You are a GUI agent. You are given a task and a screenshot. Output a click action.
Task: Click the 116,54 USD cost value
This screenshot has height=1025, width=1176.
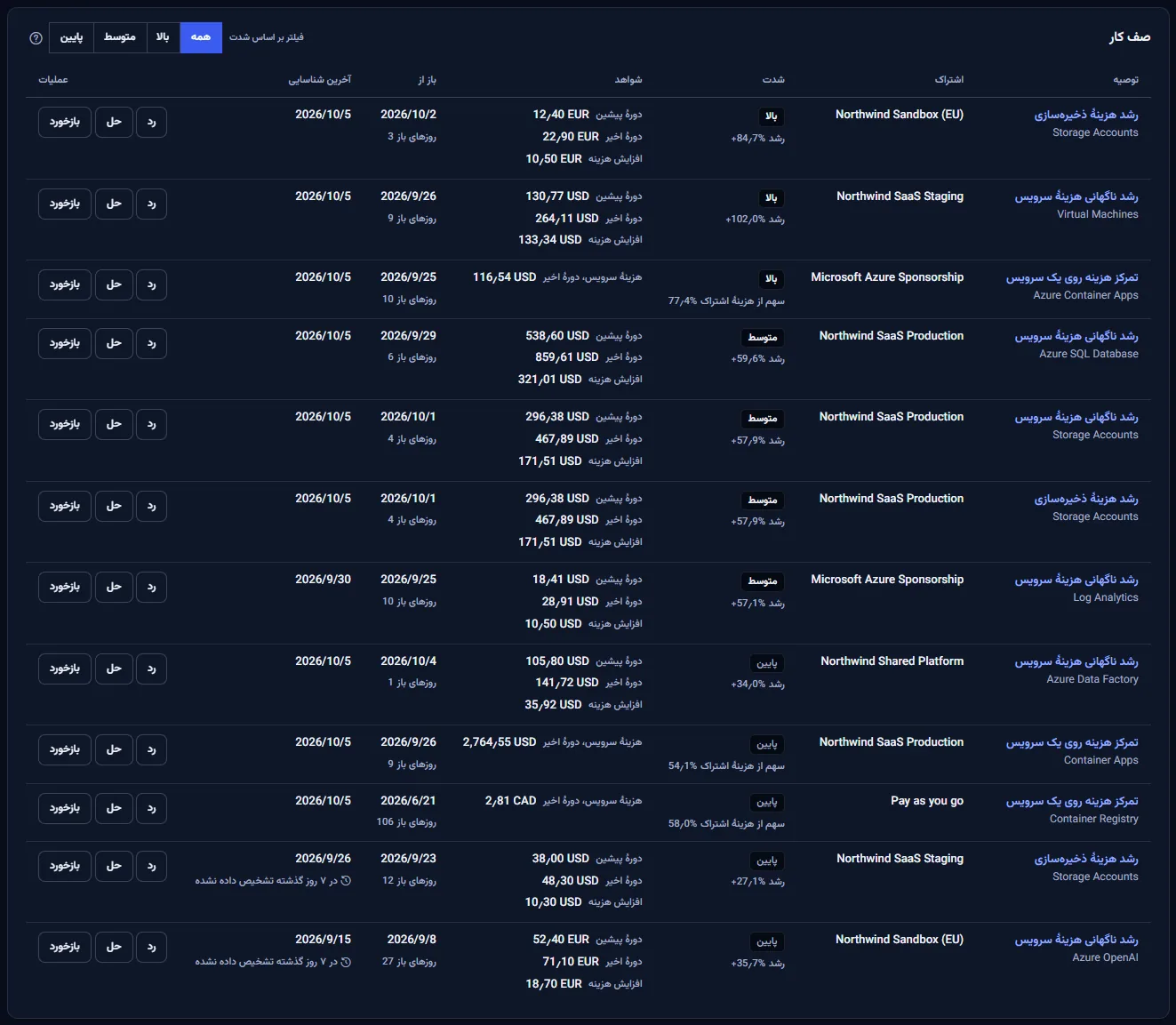(505, 277)
